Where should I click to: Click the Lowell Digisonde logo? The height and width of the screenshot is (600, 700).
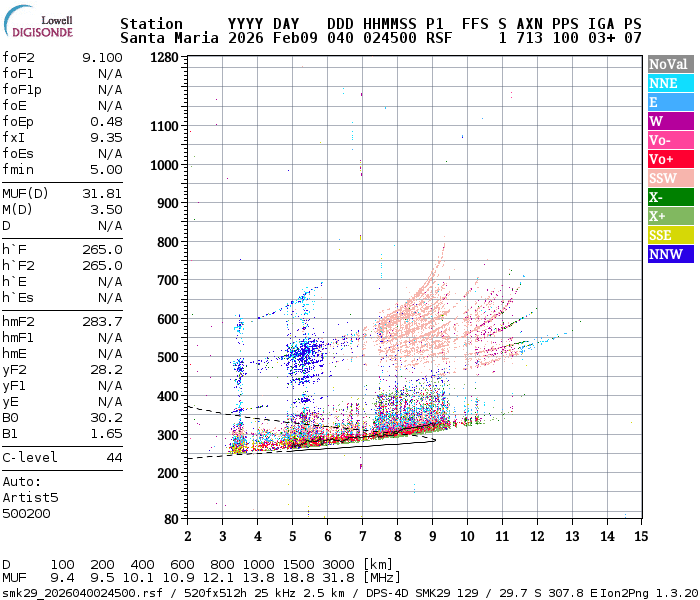tap(38, 21)
